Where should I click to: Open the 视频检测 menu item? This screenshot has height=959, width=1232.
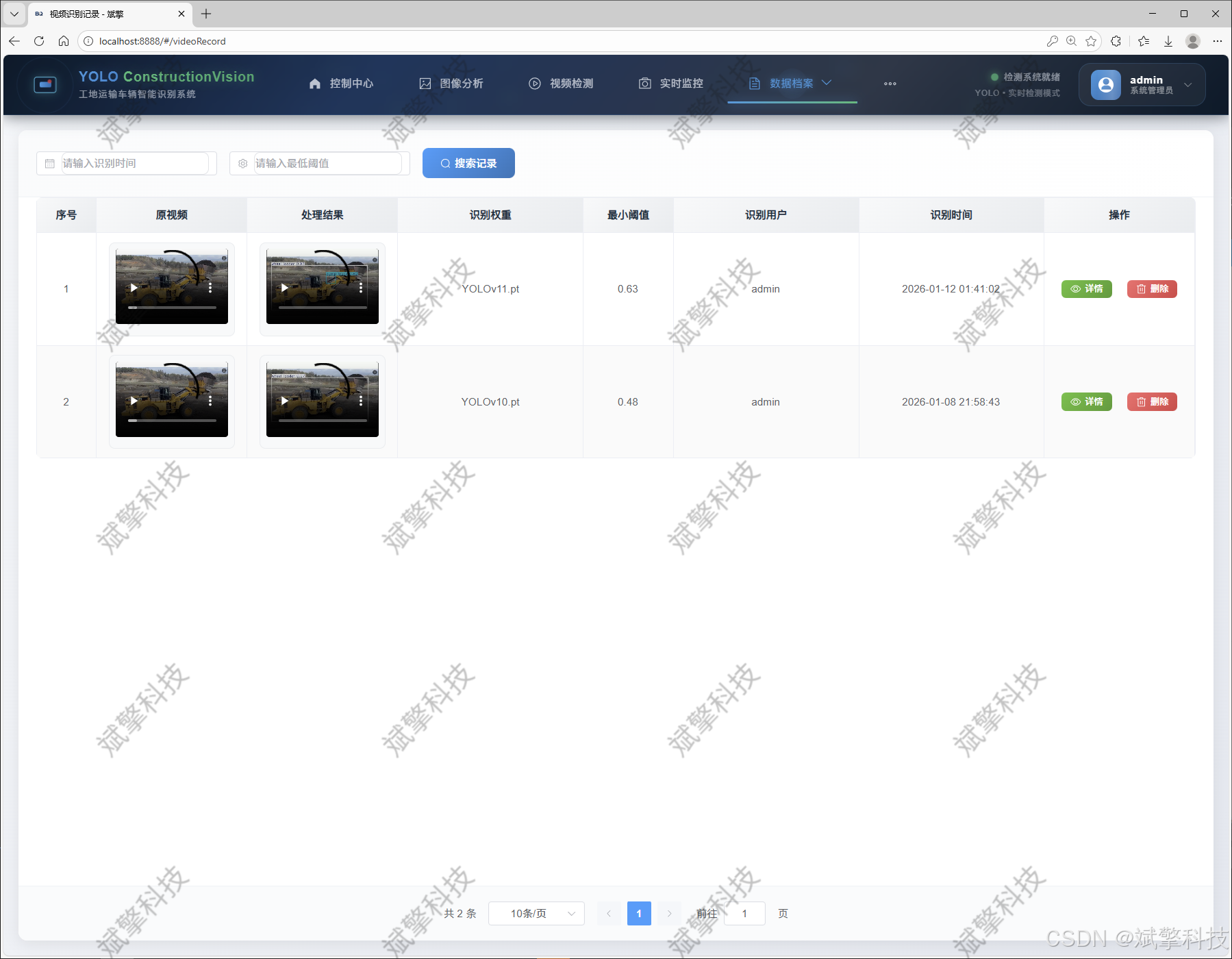tap(562, 84)
